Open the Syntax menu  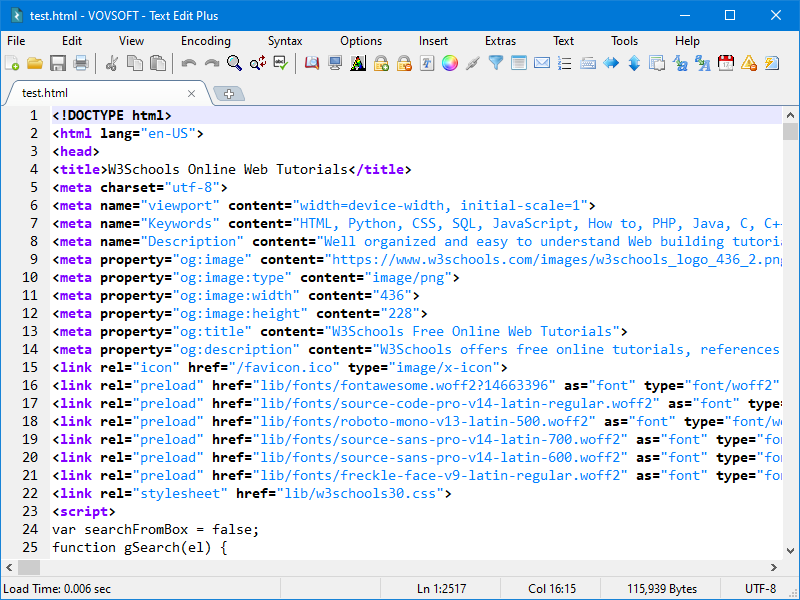pos(285,41)
